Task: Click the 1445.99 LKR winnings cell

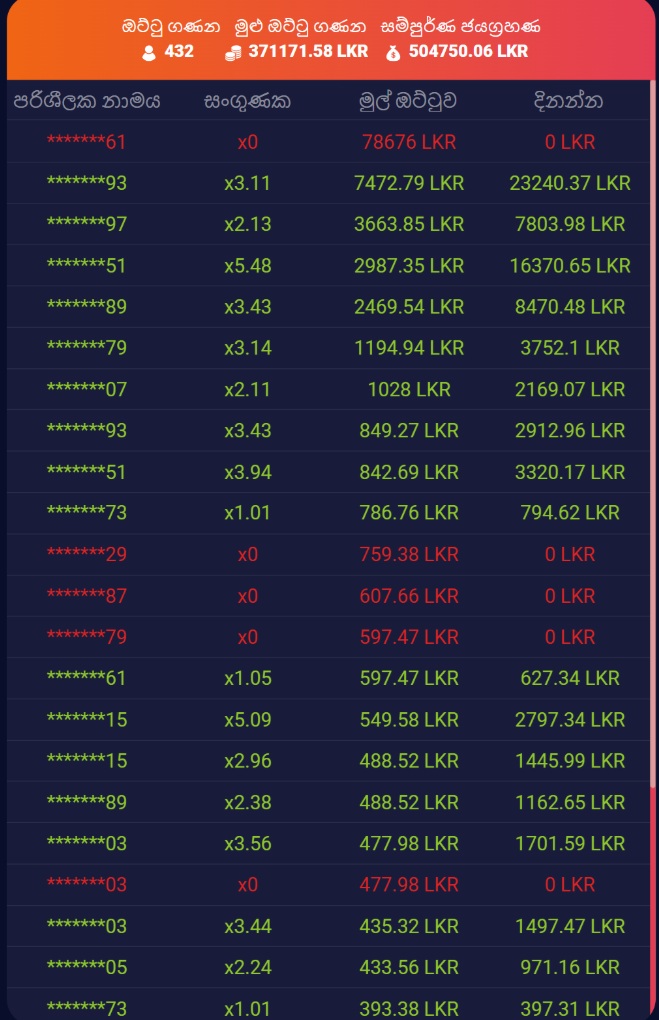Action: (570, 761)
